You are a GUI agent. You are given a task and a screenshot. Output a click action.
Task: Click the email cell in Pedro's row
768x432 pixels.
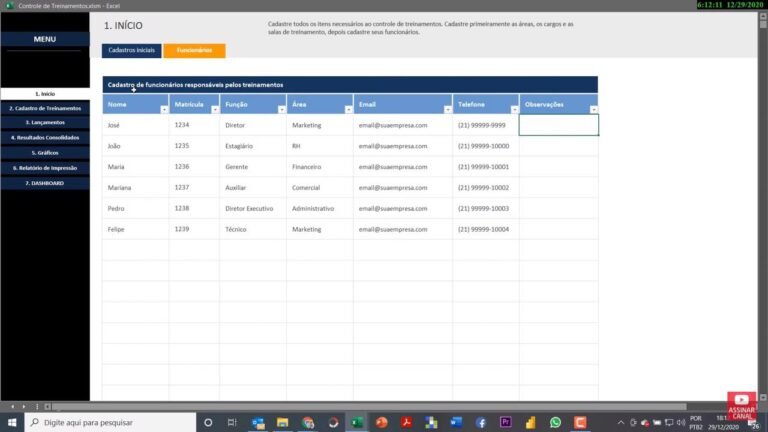click(403, 209)
